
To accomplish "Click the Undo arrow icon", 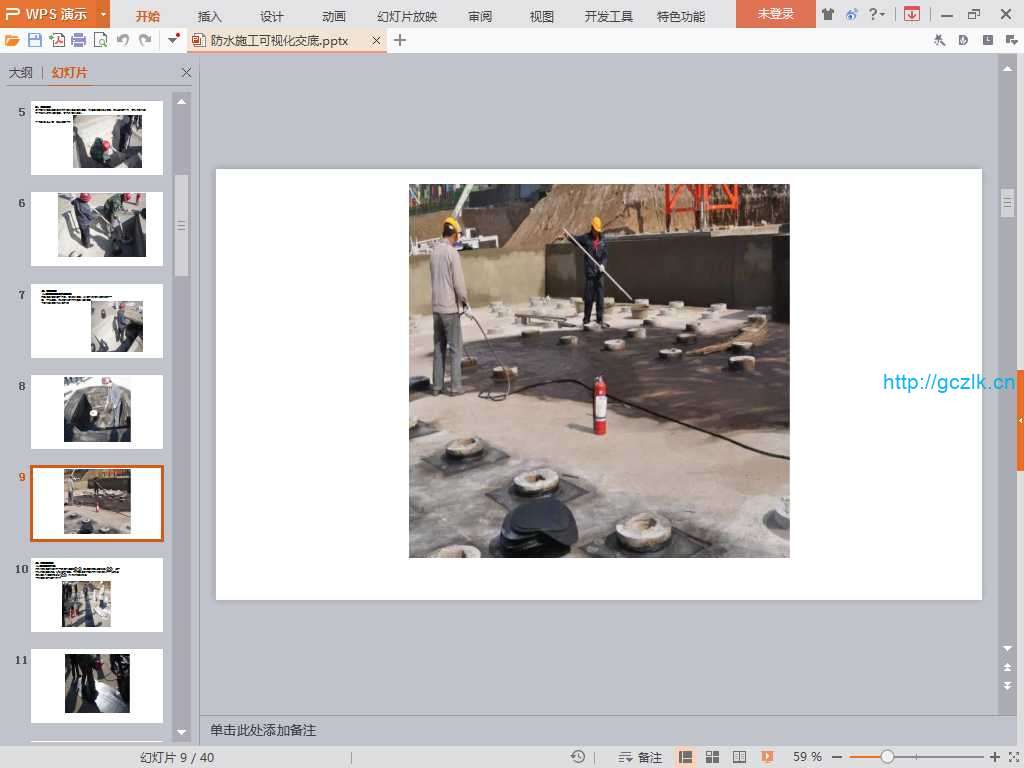I will [123, 40].
